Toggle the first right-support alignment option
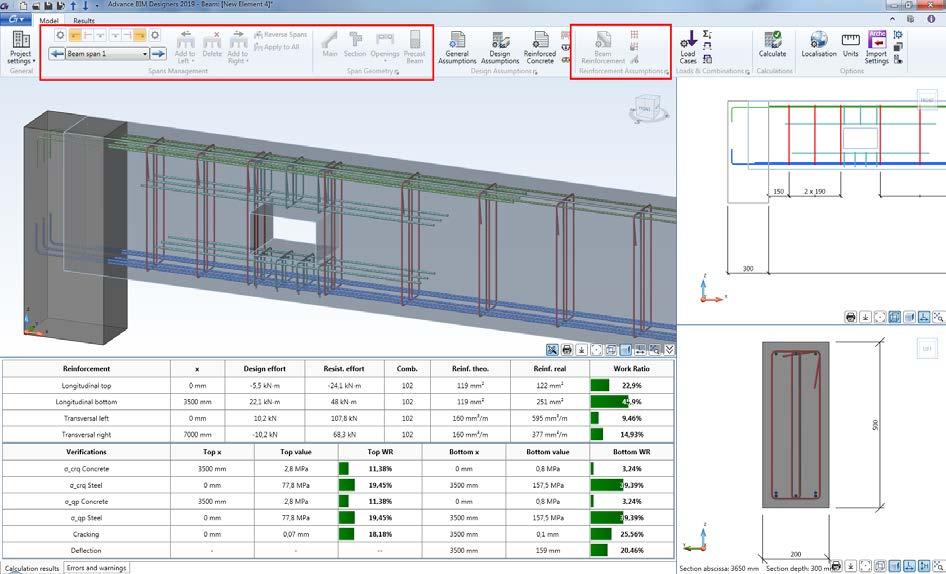Image resolution: width=946 pixels, height=574 pixels. coord(115,35)
